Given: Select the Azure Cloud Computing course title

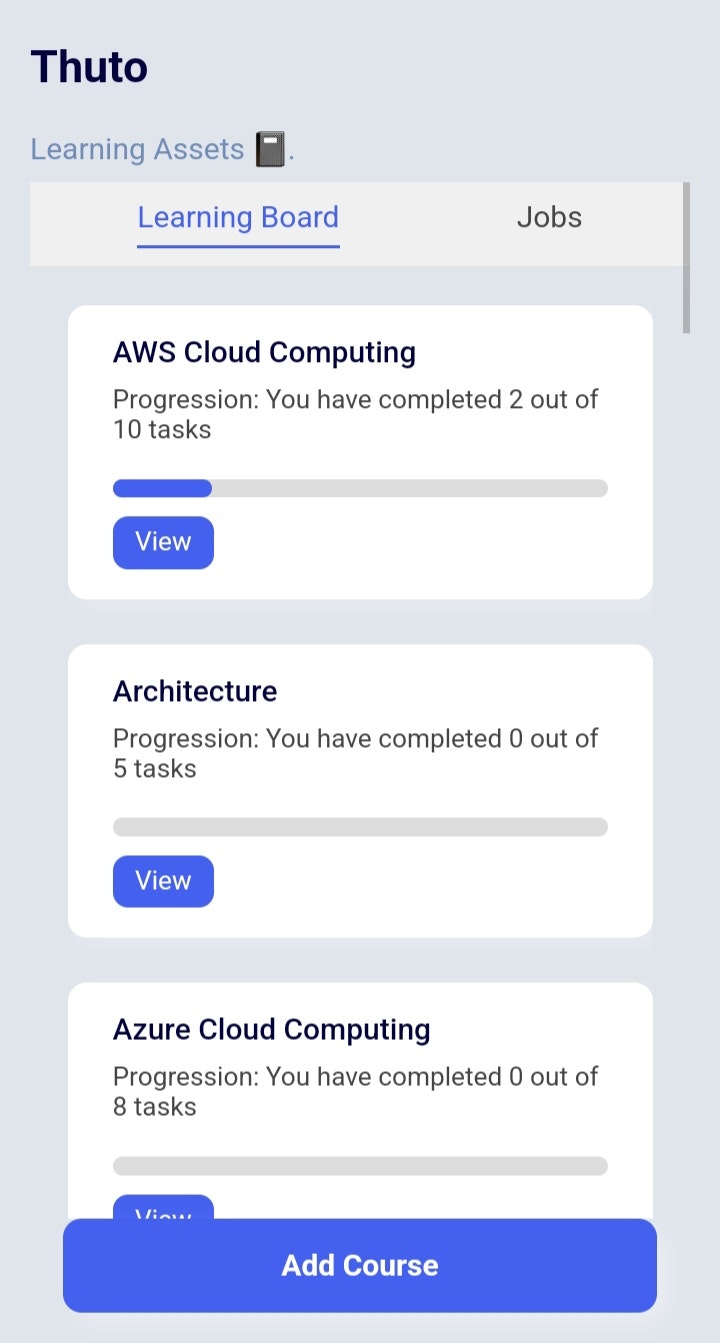Looking at the screenshot, I should [x=272, y=1029].
